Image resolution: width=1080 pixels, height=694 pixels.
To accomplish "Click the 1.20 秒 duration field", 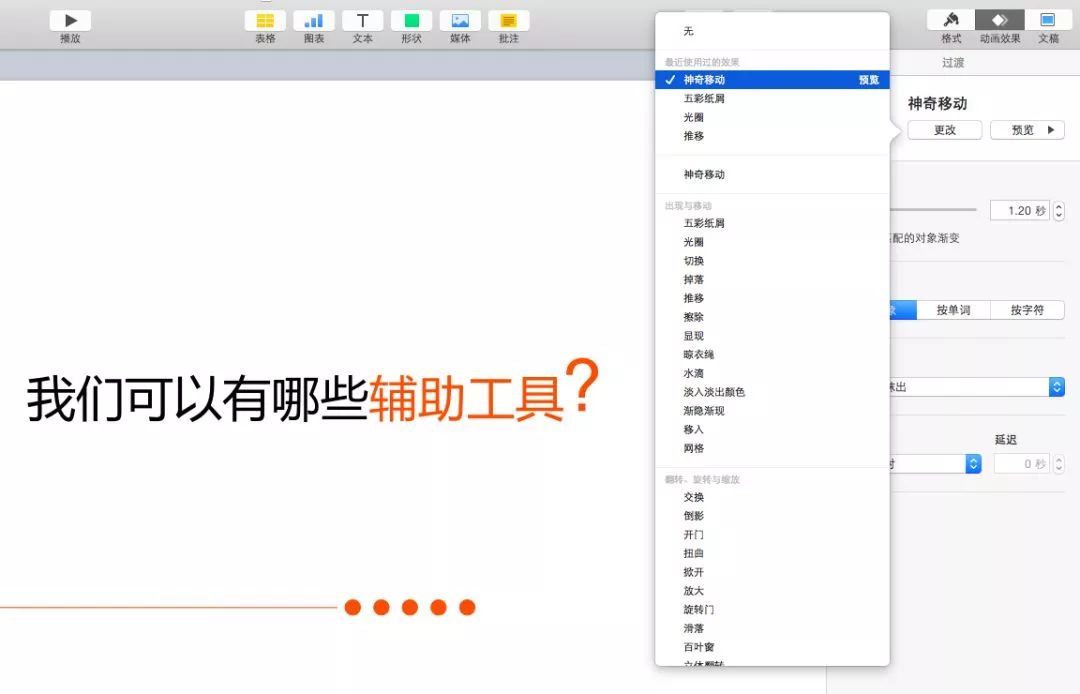I will [1019, 211].
